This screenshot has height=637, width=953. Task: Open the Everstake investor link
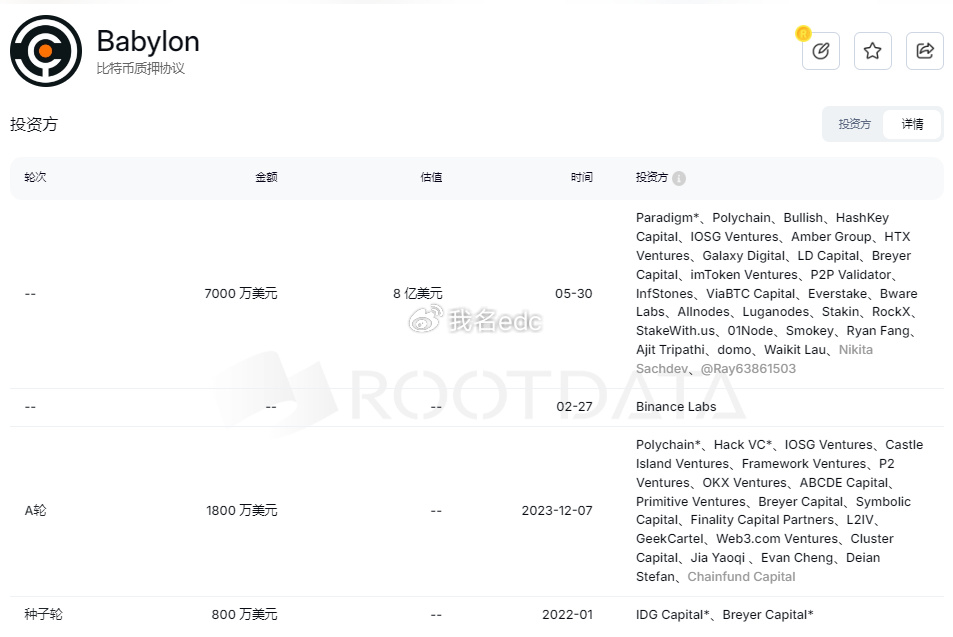[x=838, y=294]
